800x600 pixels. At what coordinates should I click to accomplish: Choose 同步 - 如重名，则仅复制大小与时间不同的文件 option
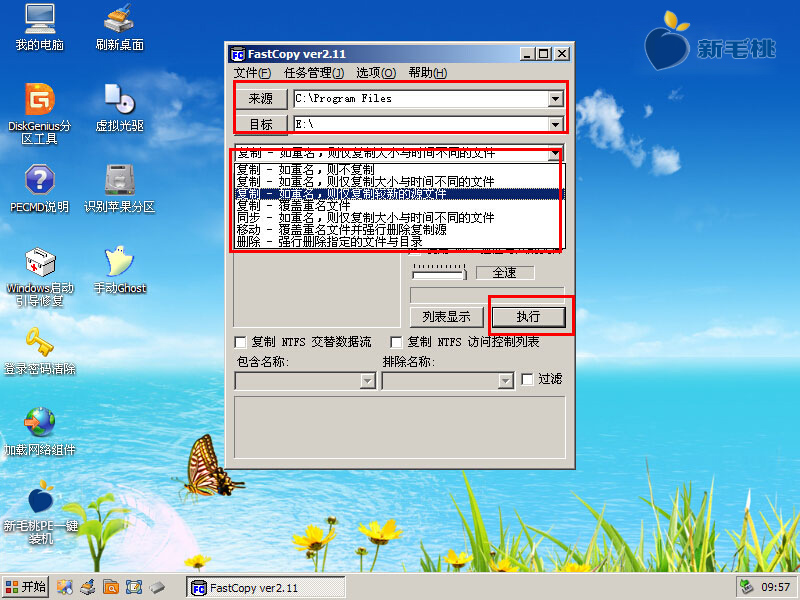(398, 218)
